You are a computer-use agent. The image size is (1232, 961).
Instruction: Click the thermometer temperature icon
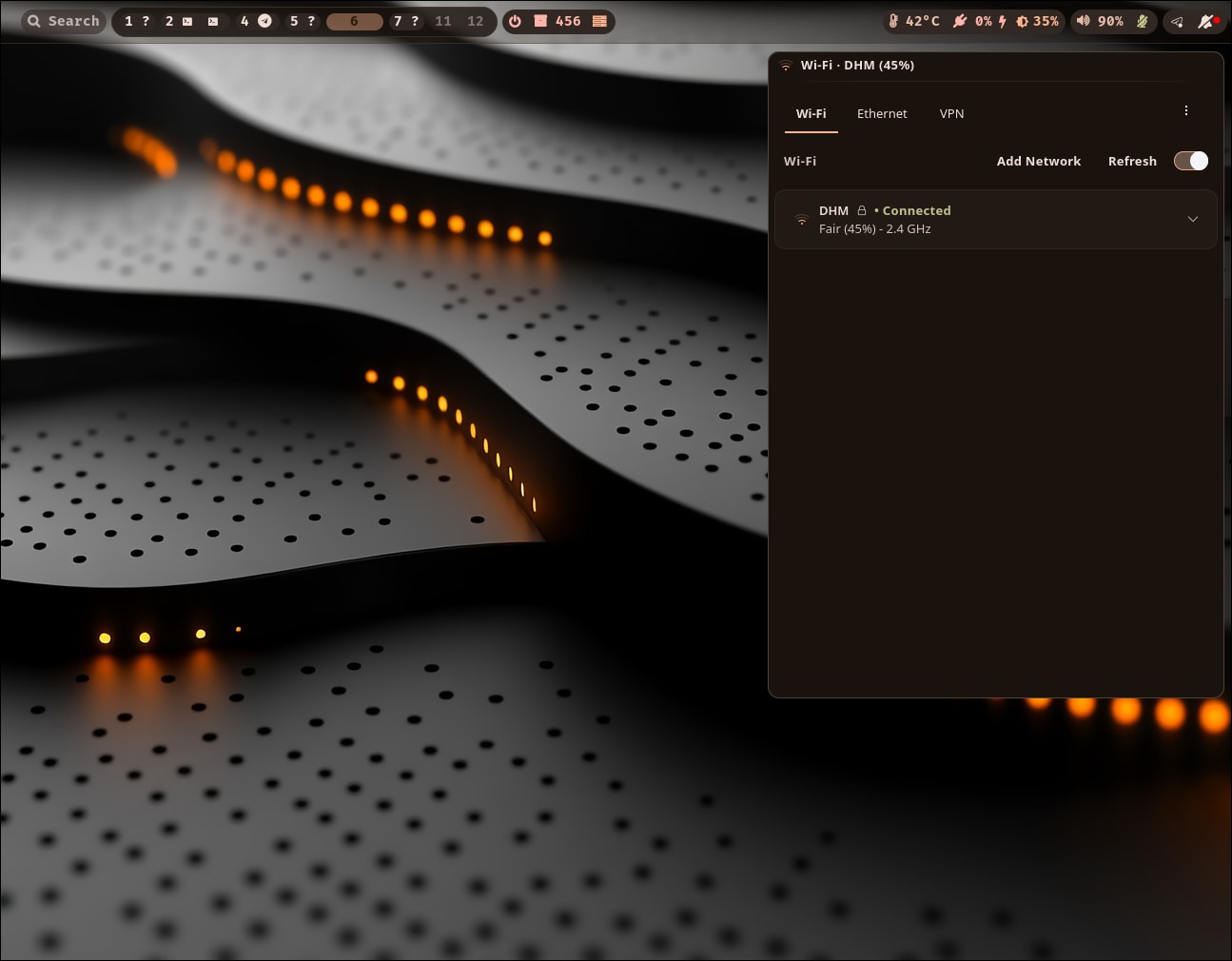click(x=893, y=21)
